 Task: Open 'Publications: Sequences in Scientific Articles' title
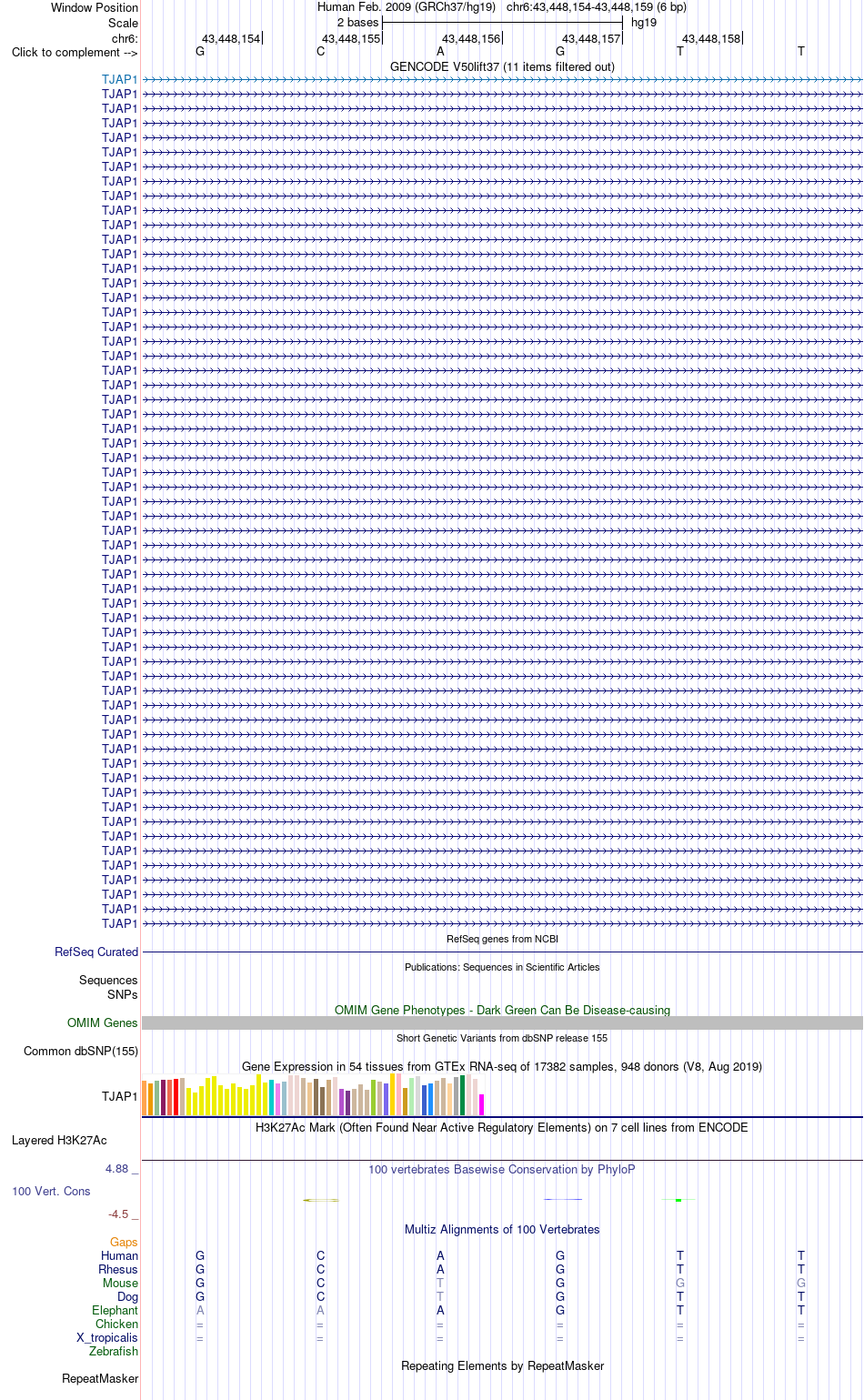(x=502, y=967)
